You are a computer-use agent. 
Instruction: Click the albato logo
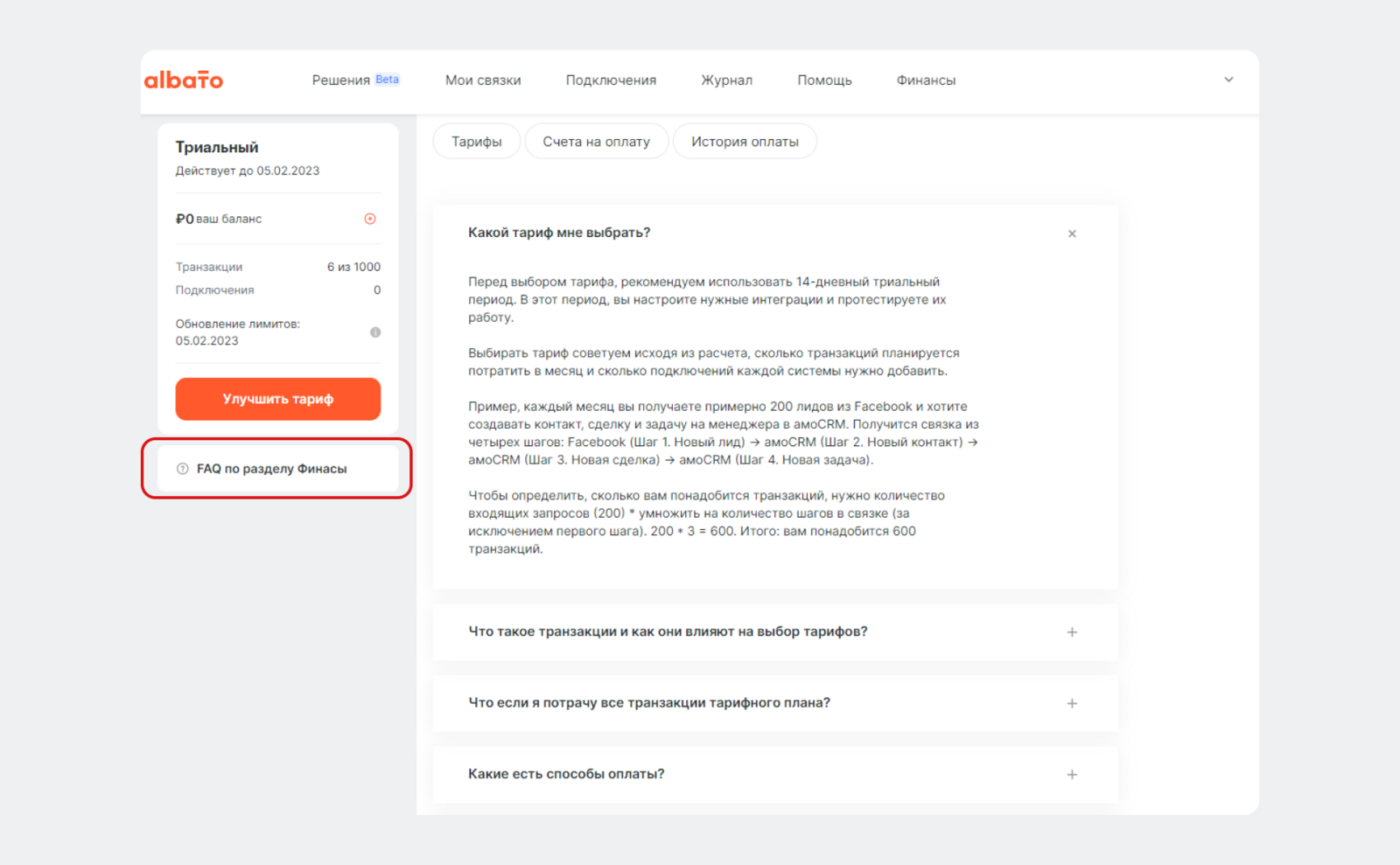coord(184,80)
